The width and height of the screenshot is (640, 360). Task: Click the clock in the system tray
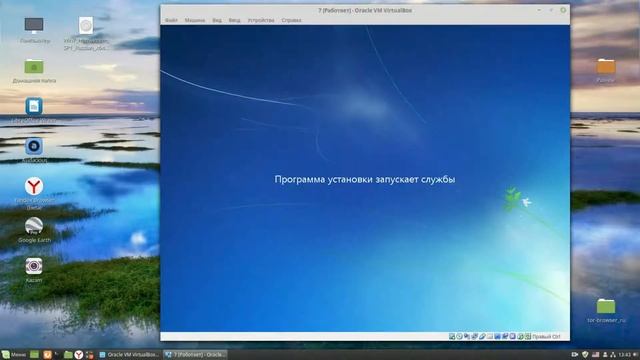[624, 355]
